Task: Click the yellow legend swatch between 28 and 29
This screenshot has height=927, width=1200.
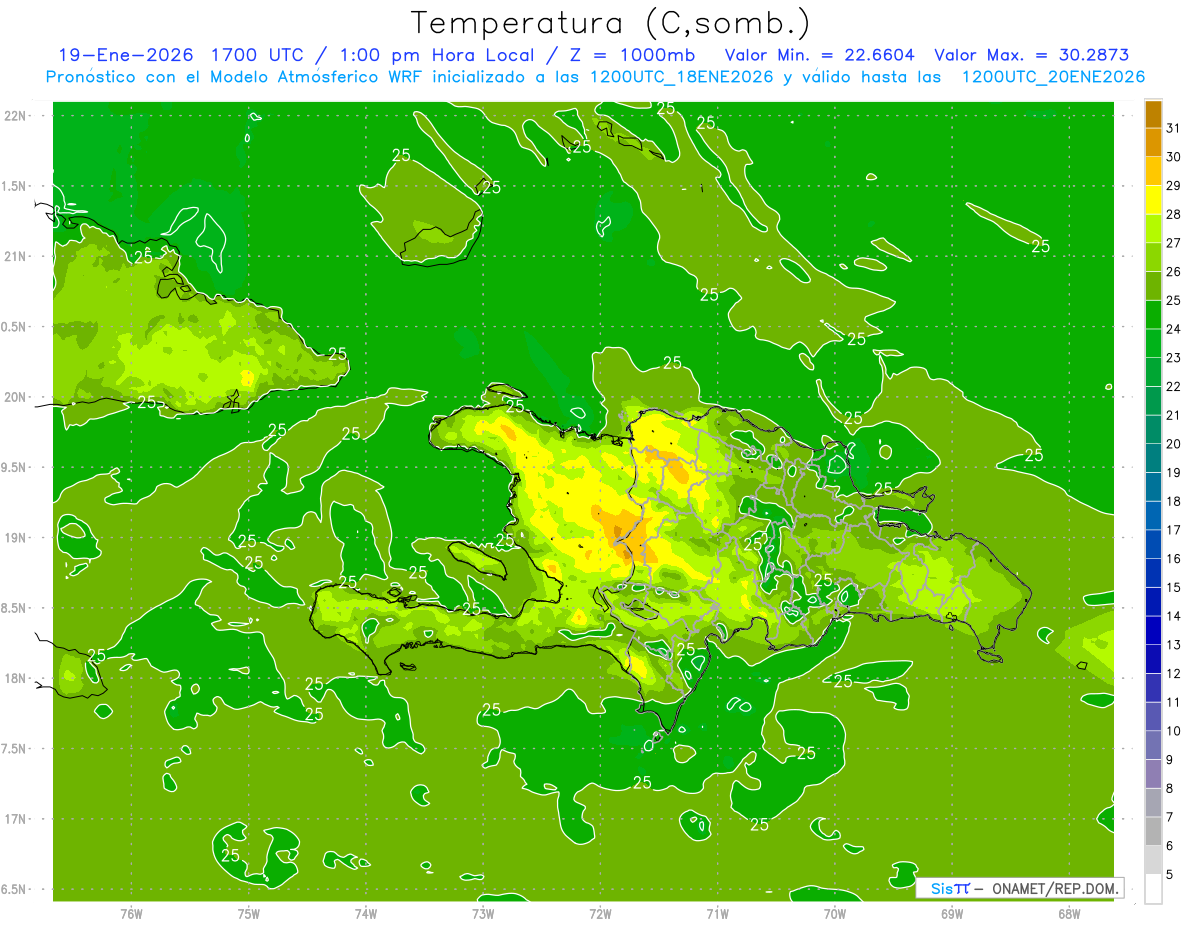Action: point(1153,201)
